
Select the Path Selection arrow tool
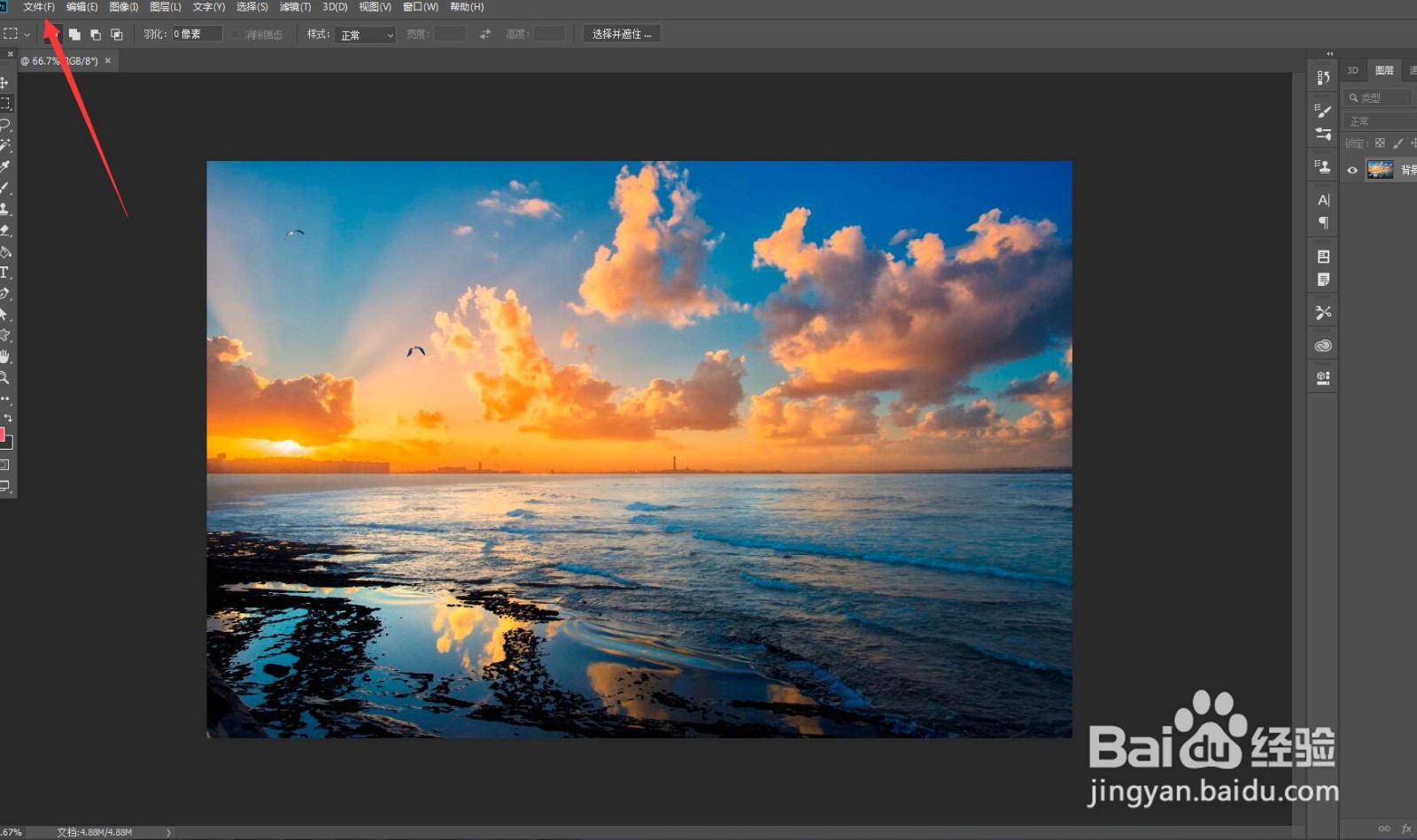point(4,314)
